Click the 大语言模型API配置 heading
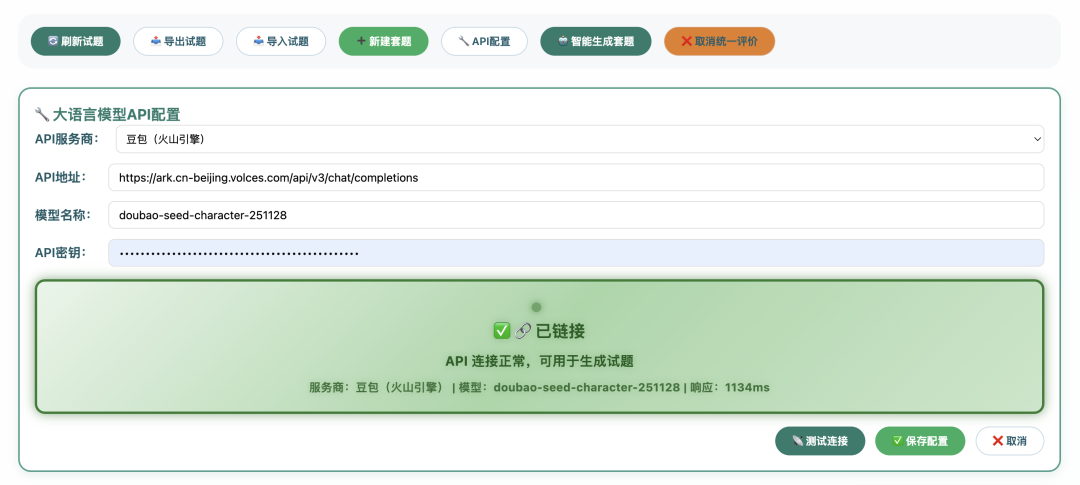Screen dimensions: 1080x485 point(116,114)
